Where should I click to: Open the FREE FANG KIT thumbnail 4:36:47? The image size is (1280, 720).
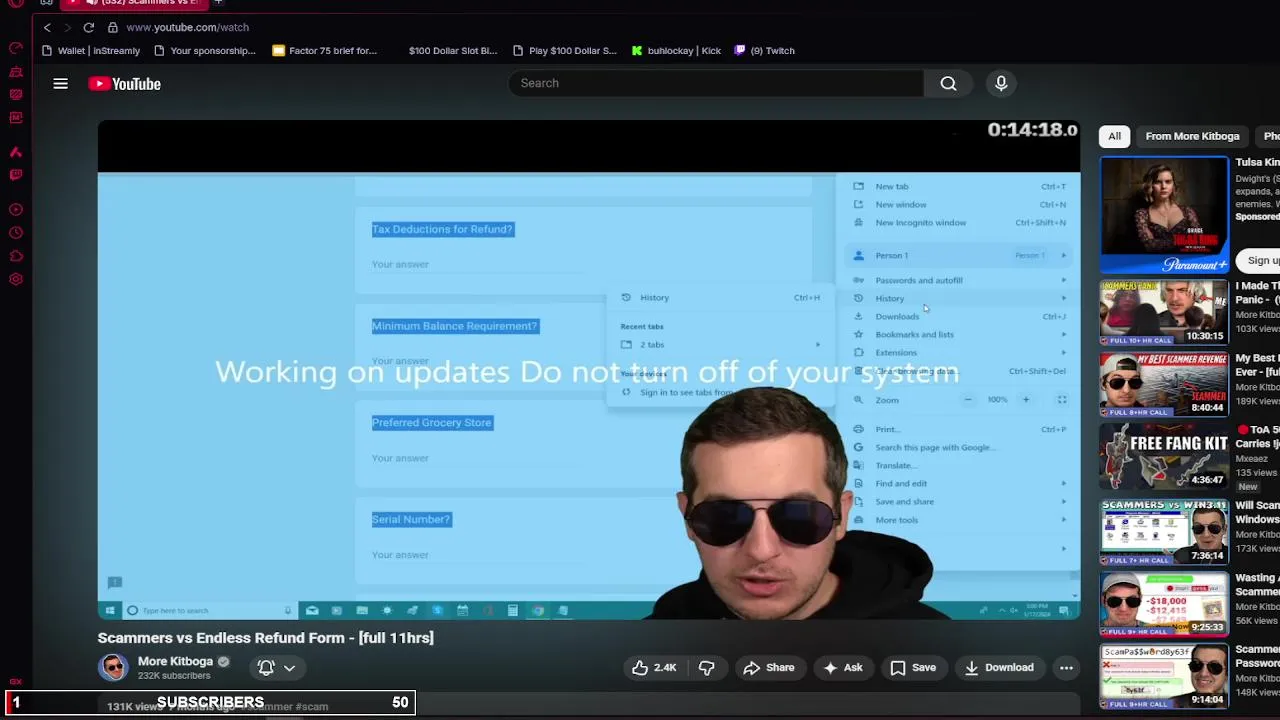pyautogui.click(x=1164, y=457)
